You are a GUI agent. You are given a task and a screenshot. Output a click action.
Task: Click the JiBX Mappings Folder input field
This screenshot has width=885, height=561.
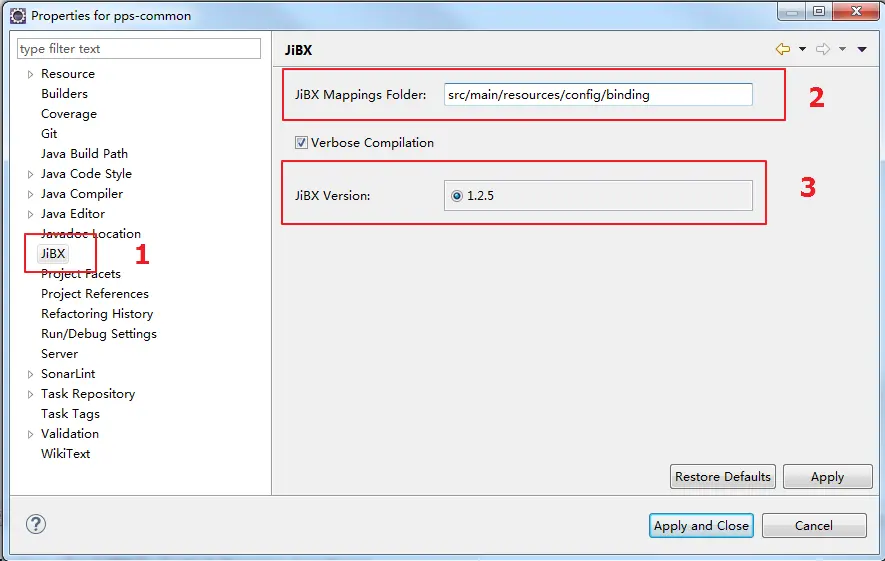(598, 95)
